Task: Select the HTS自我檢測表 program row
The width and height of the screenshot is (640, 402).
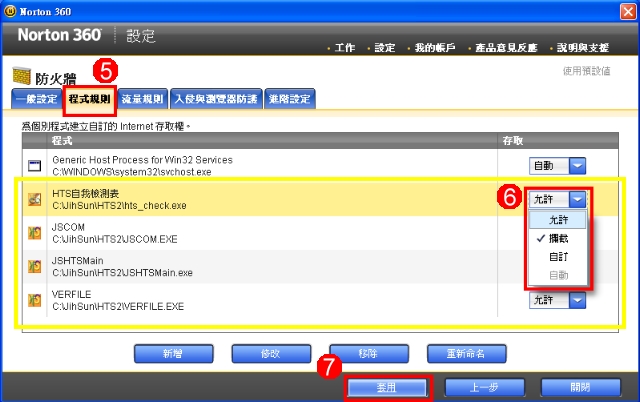Action: [x=320, y=199]
